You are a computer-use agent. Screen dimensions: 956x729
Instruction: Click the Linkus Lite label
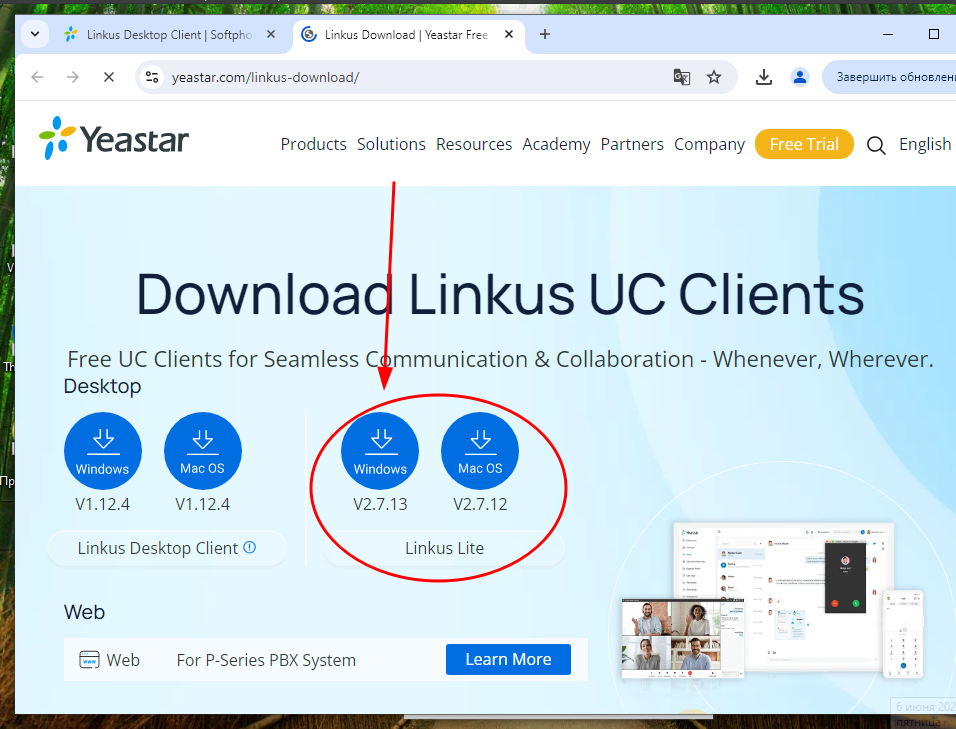point(444,548)
